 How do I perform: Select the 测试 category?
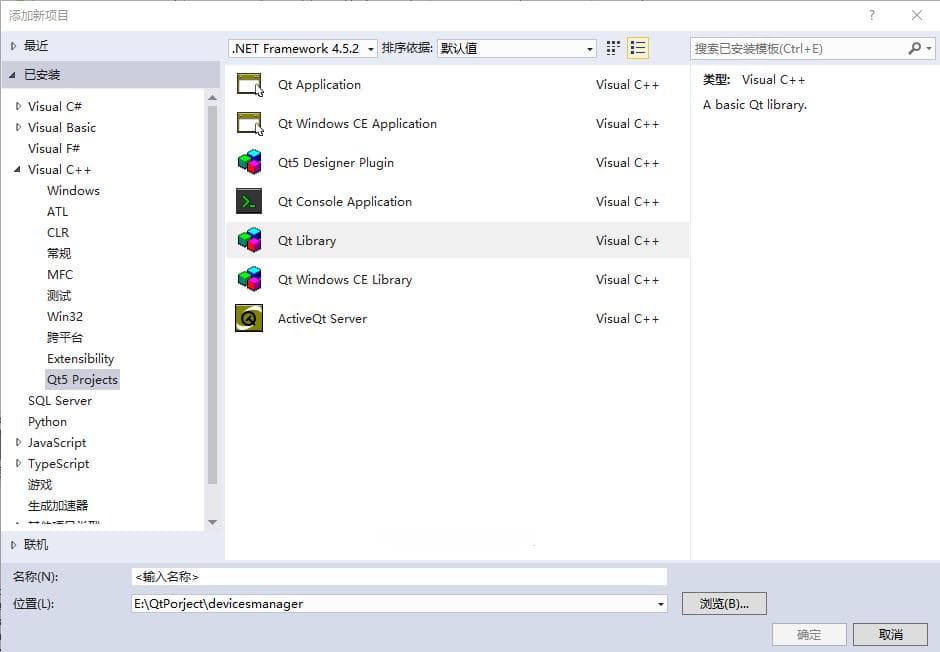59,295
